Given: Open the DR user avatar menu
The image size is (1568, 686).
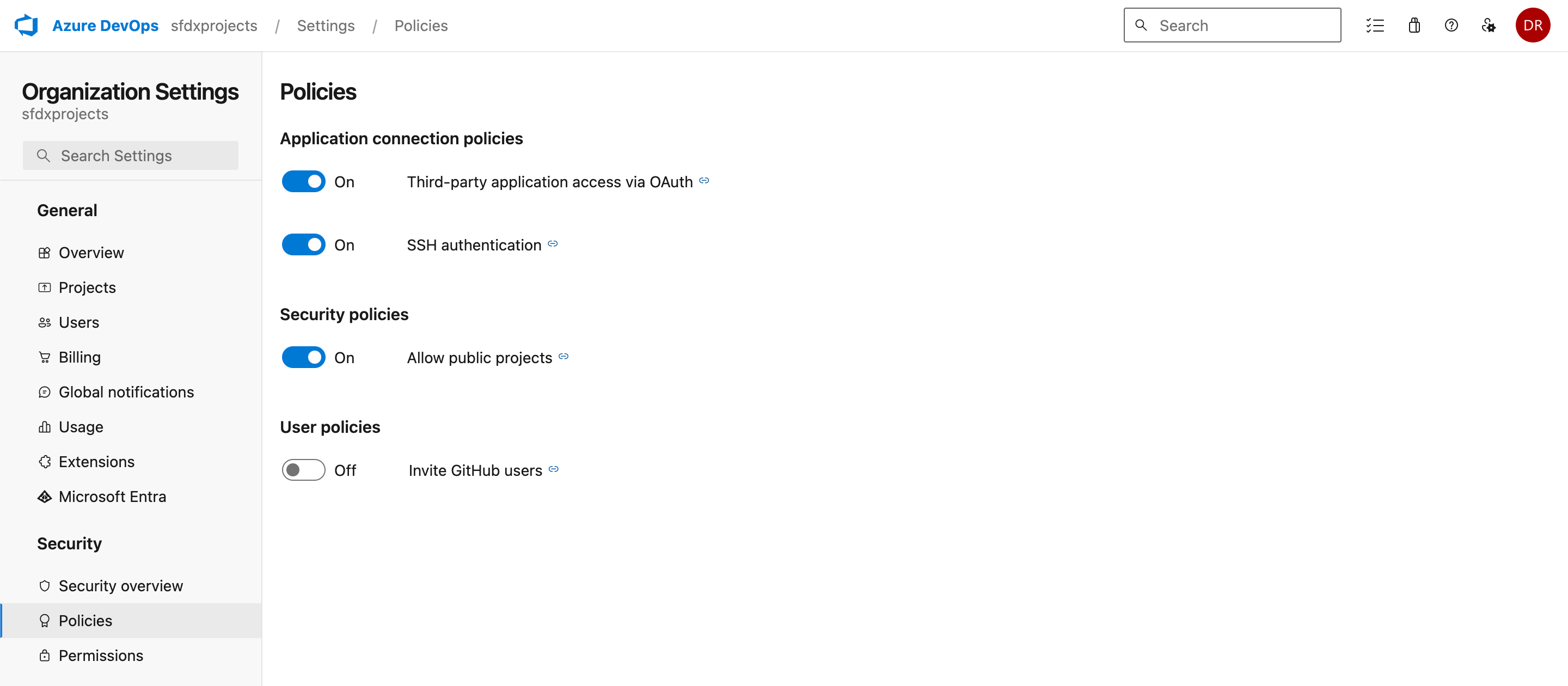Looking at the screenshot, I should pos(1532,26).
